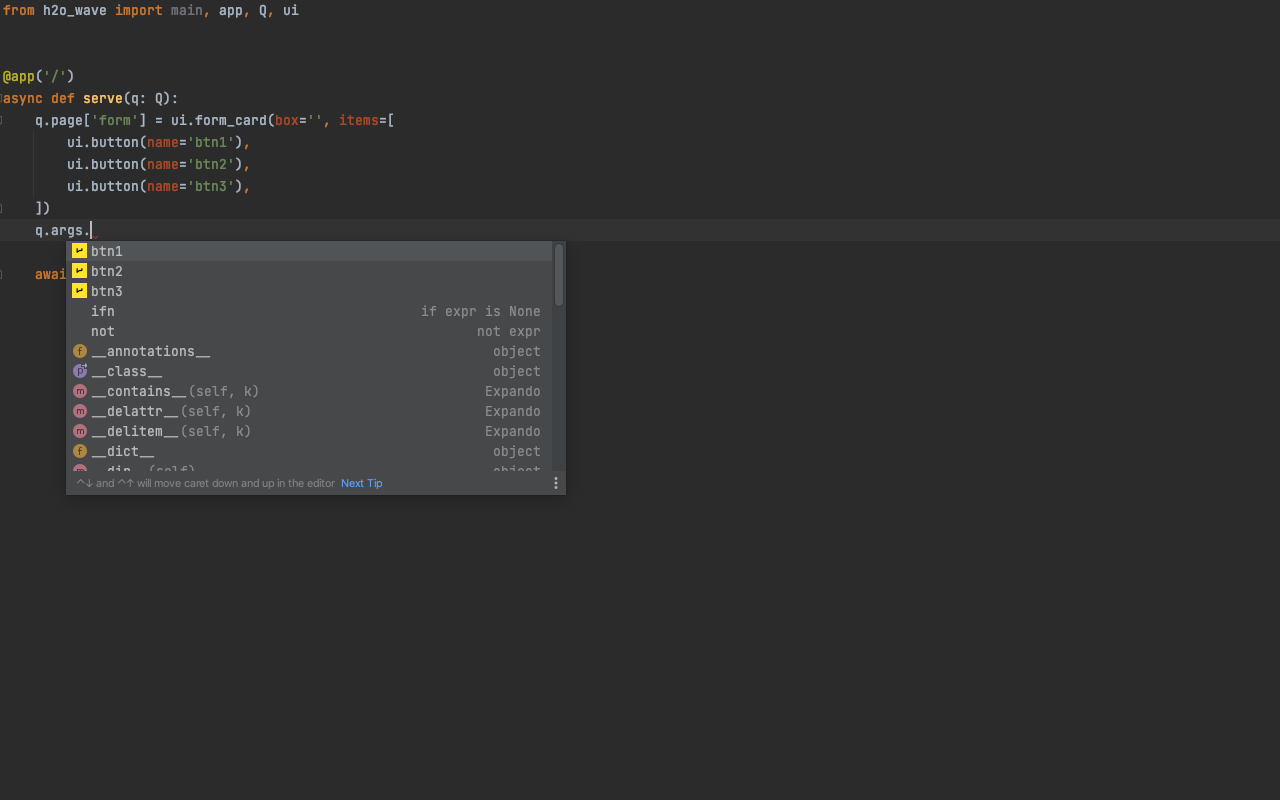Click the field icon next to __dict__

[x=80, y=451]
